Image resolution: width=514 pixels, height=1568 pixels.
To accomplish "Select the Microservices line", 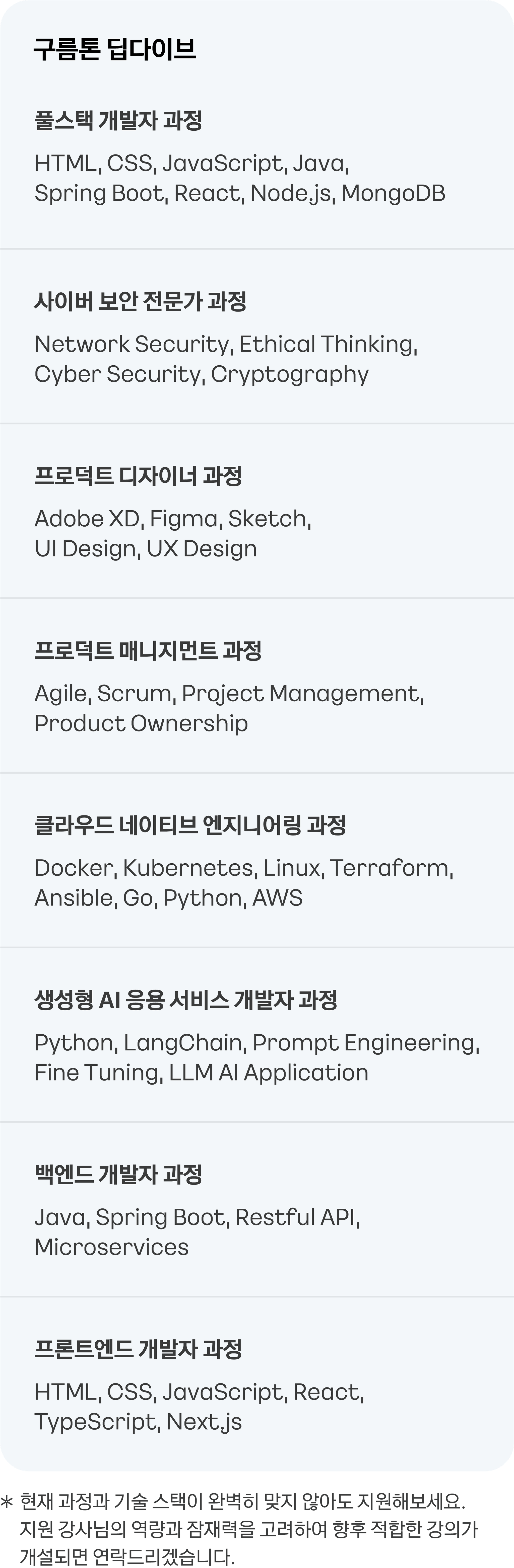I will coord(111,1247).
